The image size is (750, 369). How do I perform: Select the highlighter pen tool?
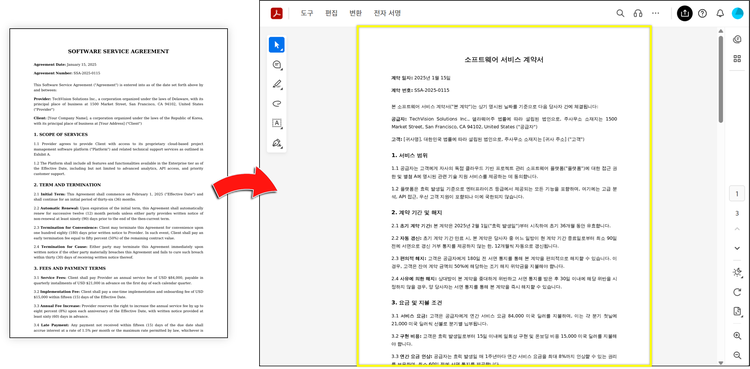276,84
